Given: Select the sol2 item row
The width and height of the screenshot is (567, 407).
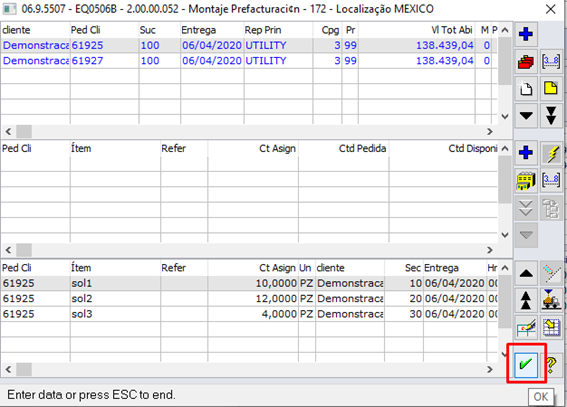Looking at the screenshot, I should (249, 299).
